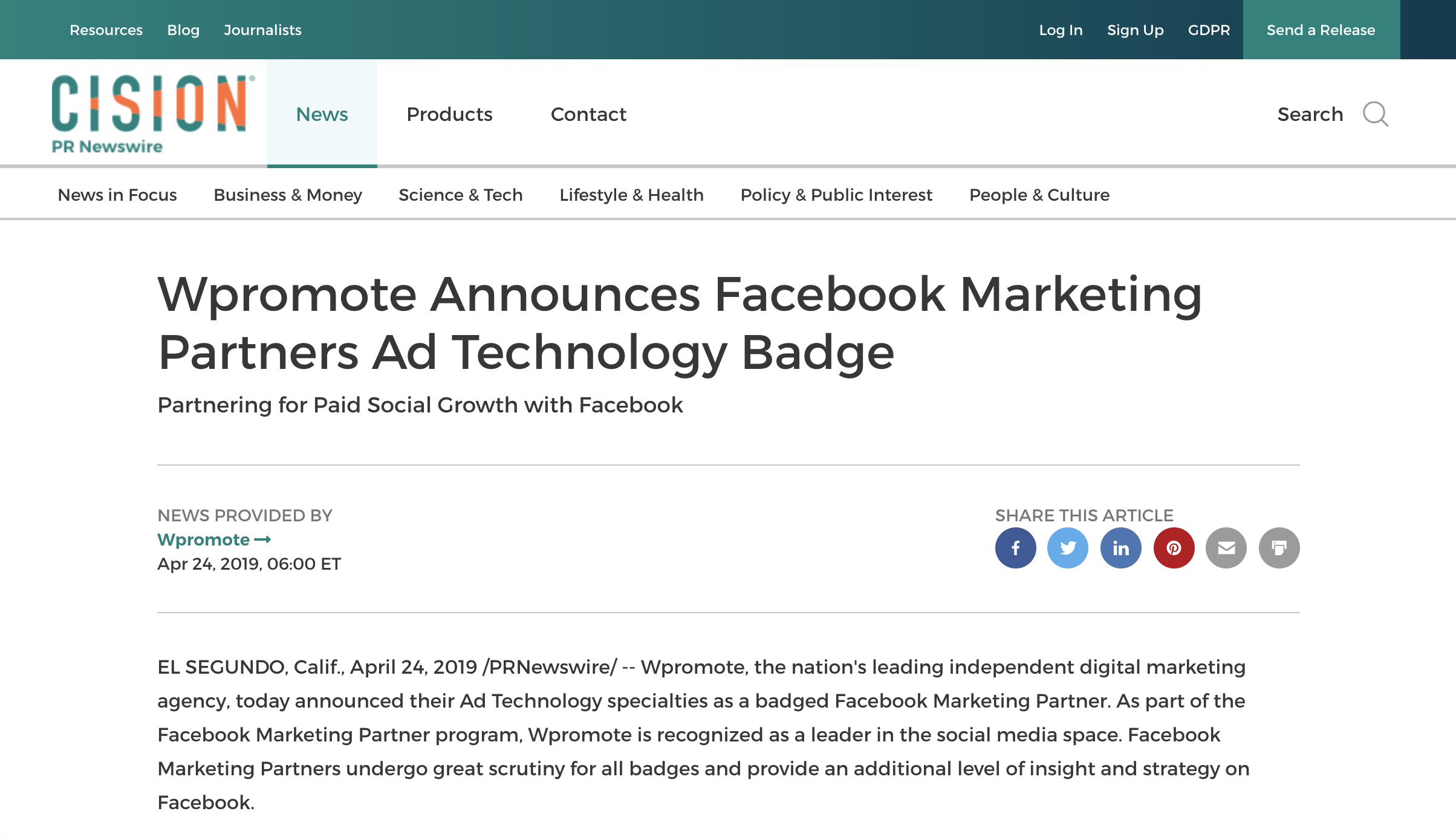Open Policy & Public Interest category
The height and width of the screenshot is (837, 1456).
(836, 195)
